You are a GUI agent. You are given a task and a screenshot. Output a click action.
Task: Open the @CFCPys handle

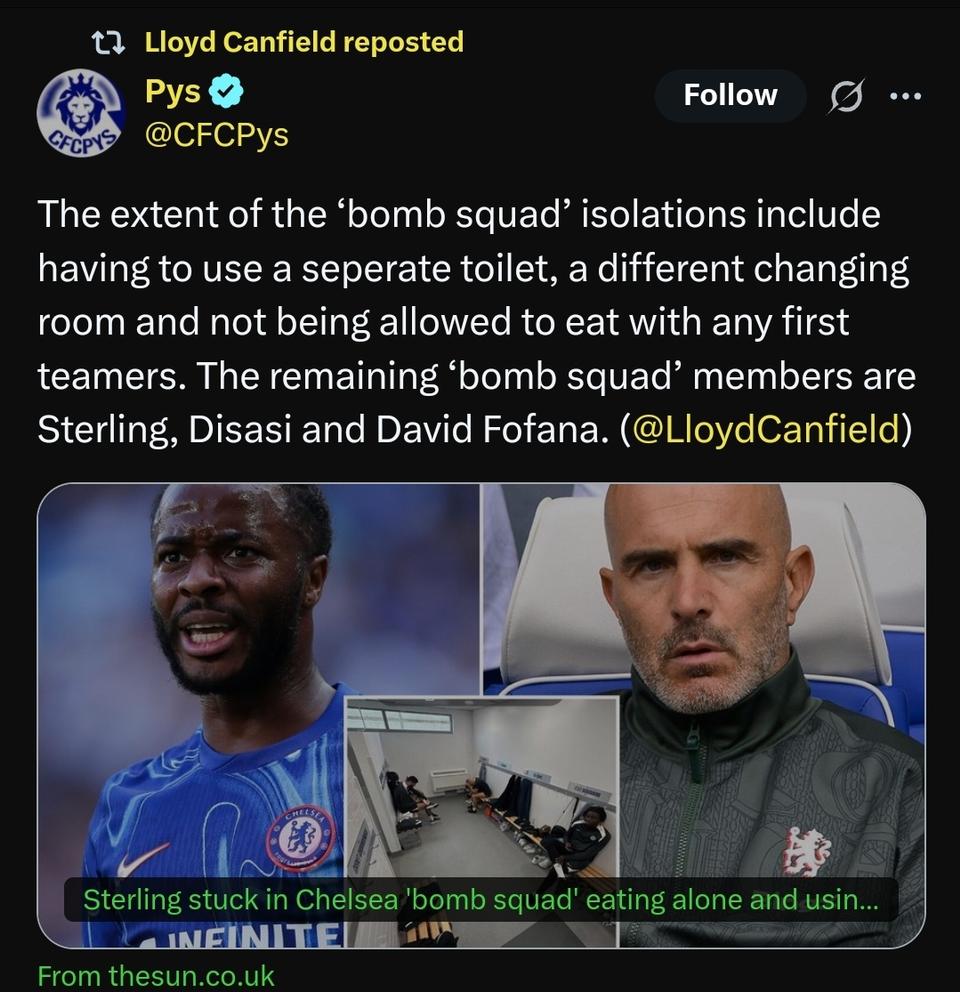pyautogui.click(x=217, y=135)
